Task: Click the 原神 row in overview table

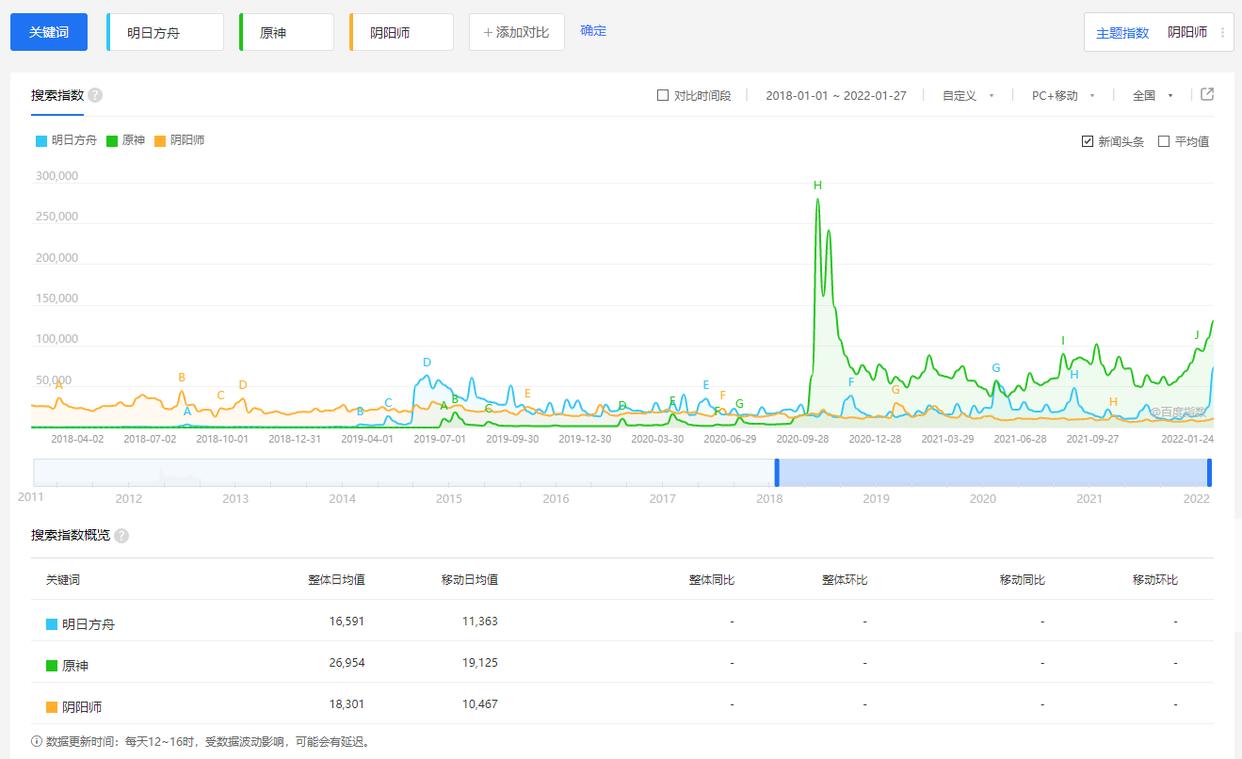Action: [x=622, y=663]
